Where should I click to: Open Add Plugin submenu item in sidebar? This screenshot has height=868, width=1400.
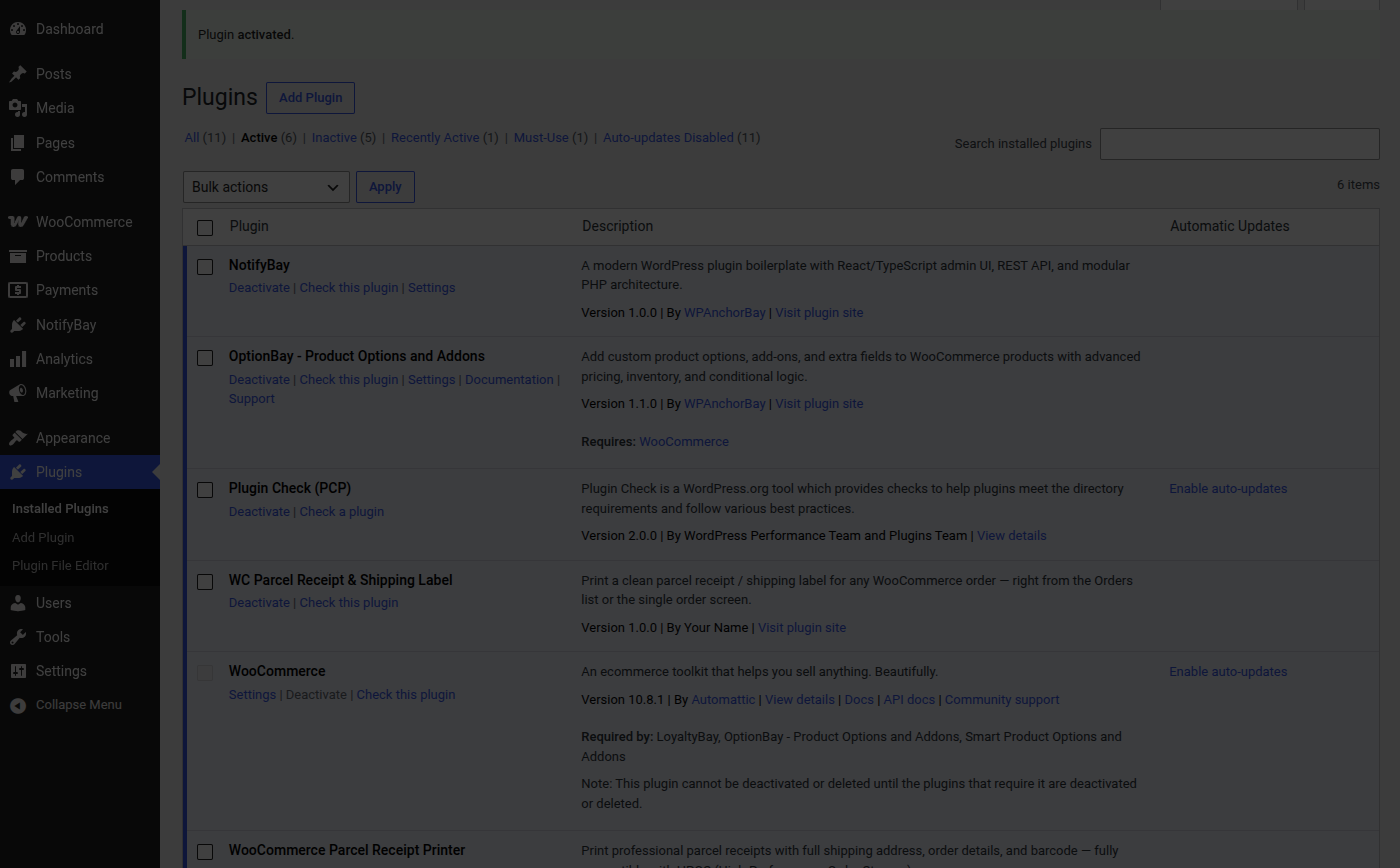pyautogui.click(x=43, y=538)
